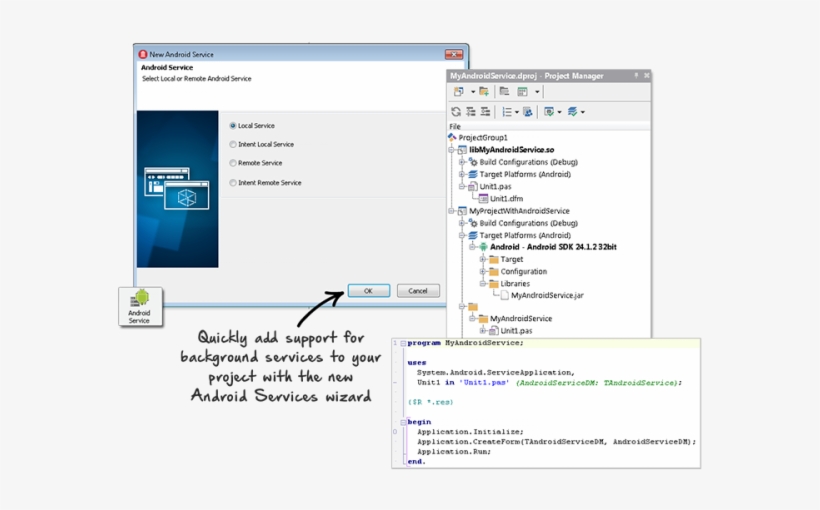Click the Android Service gallery icon
Image resolution: width=820 pixels, height=510 pixels.
[140, 306]
